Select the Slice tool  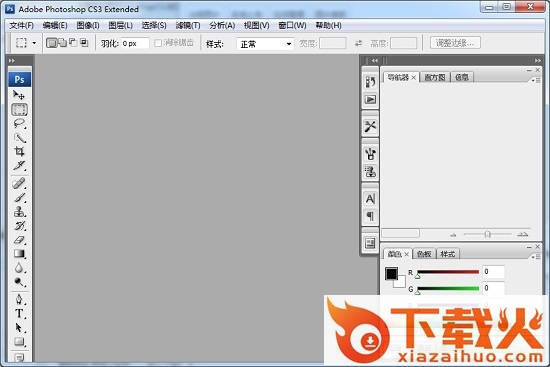point(19,166)
